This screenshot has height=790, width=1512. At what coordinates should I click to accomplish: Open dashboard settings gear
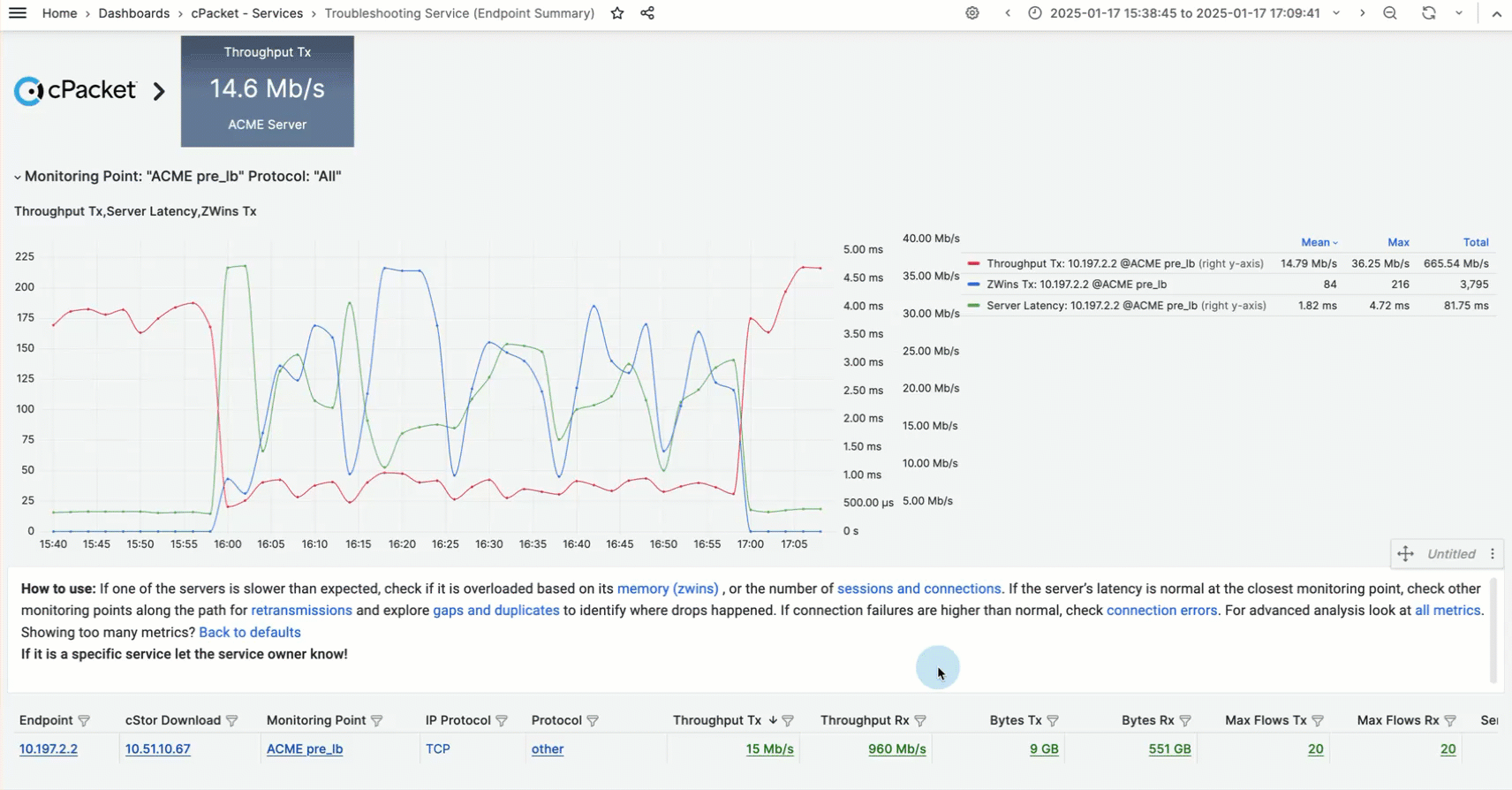pos(972,13)
